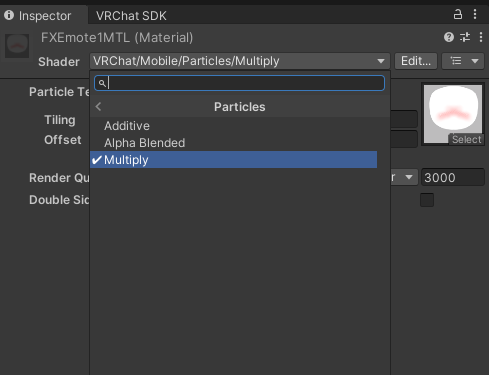This screenshot has height=375, width=489.
Task: Choose the Alpha Blended shader
Action: point(233,143)
